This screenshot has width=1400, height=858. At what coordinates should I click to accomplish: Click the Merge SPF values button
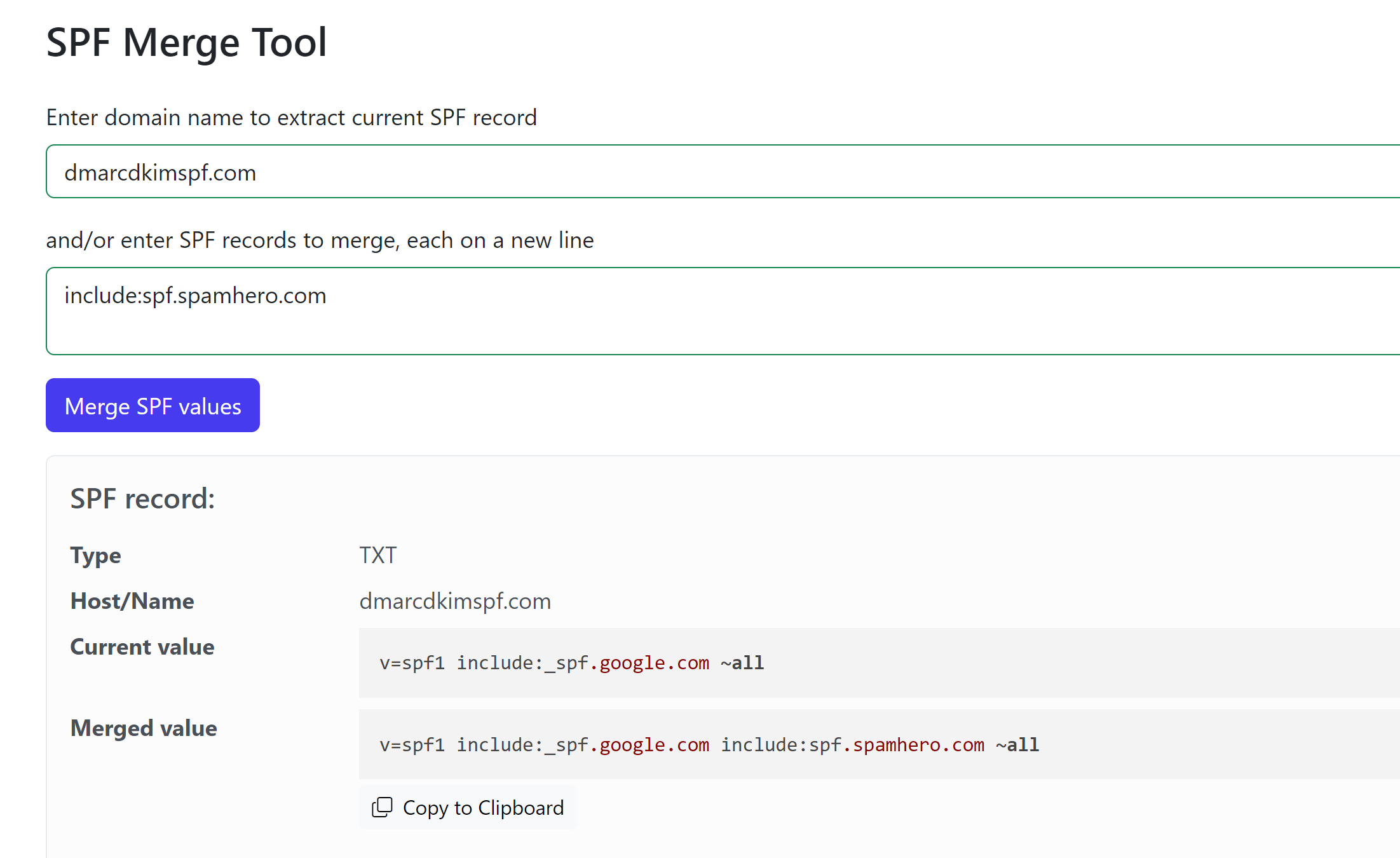tap(153, 405)
